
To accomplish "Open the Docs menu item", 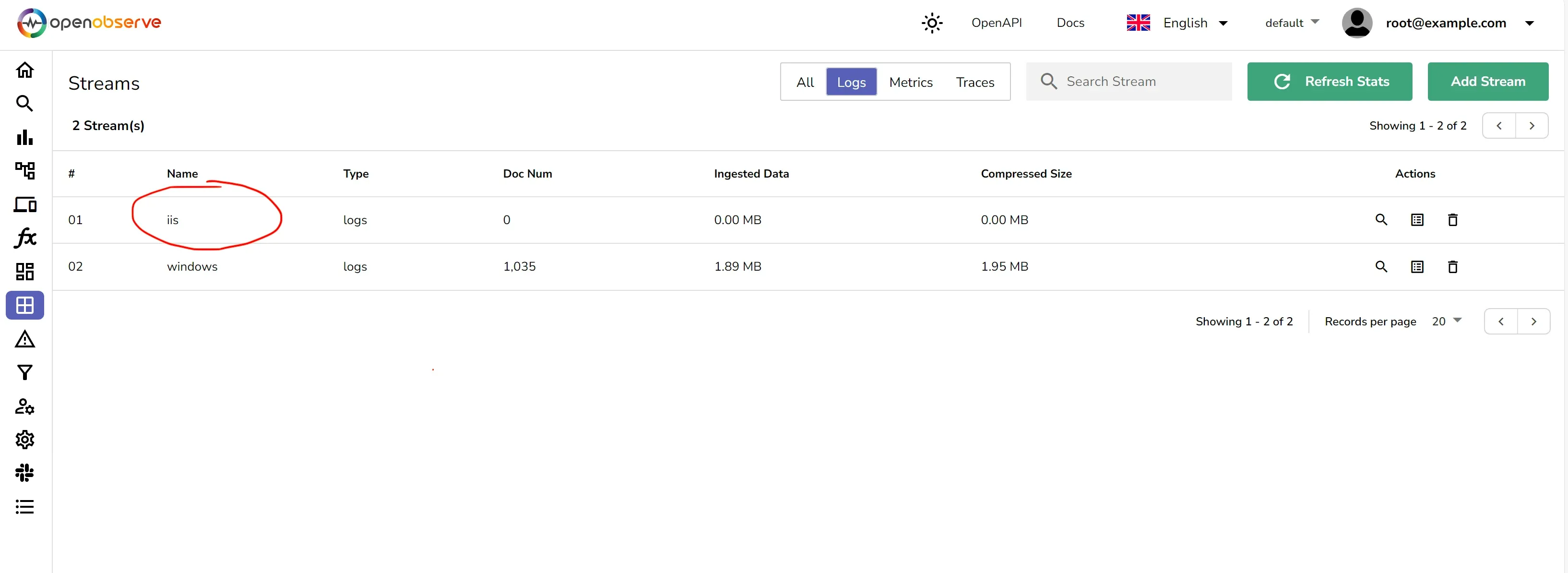I will point(1071,23).
